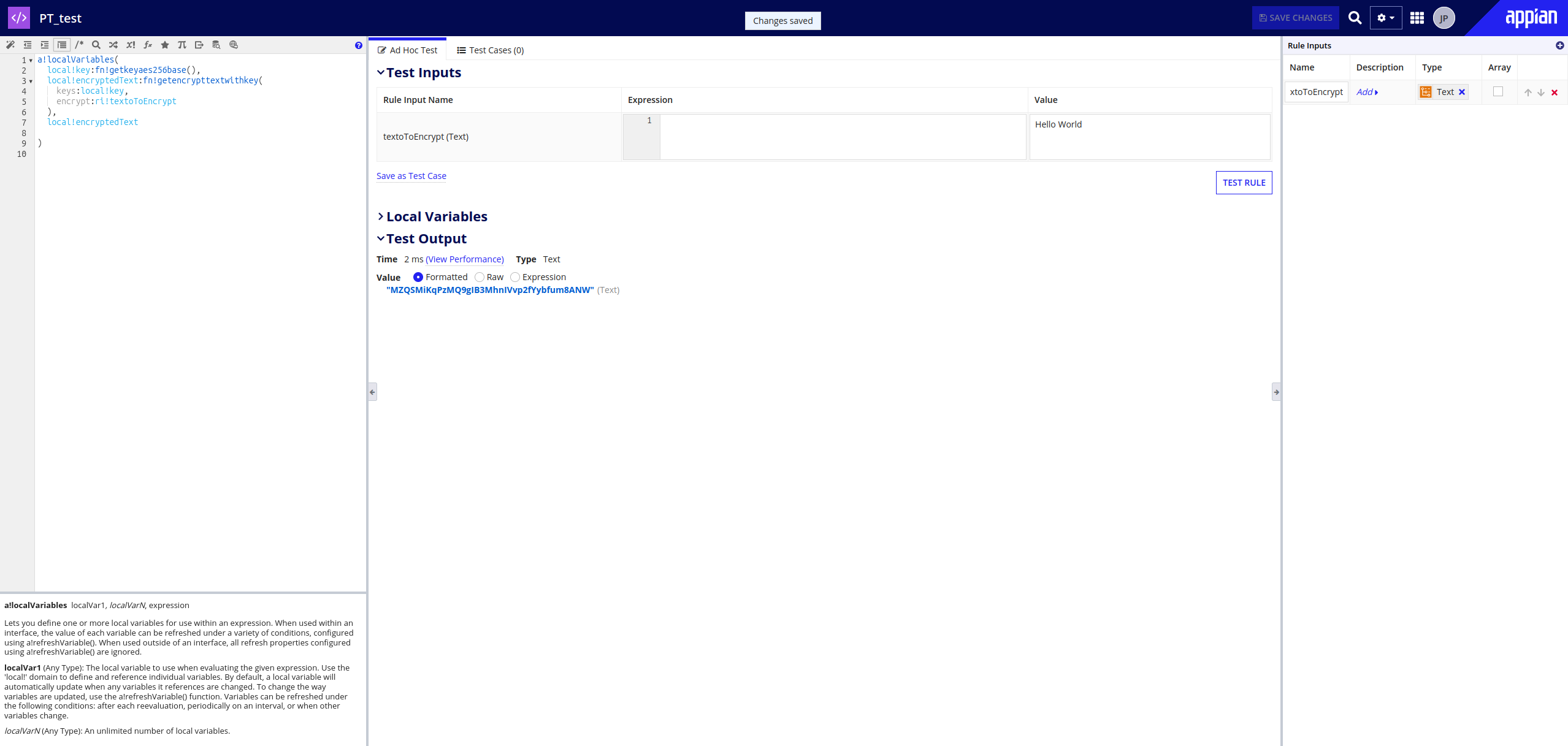This screenshot has width=1568, height=746.
Task: Move rule input down arrow
Action: (1540, 93)
